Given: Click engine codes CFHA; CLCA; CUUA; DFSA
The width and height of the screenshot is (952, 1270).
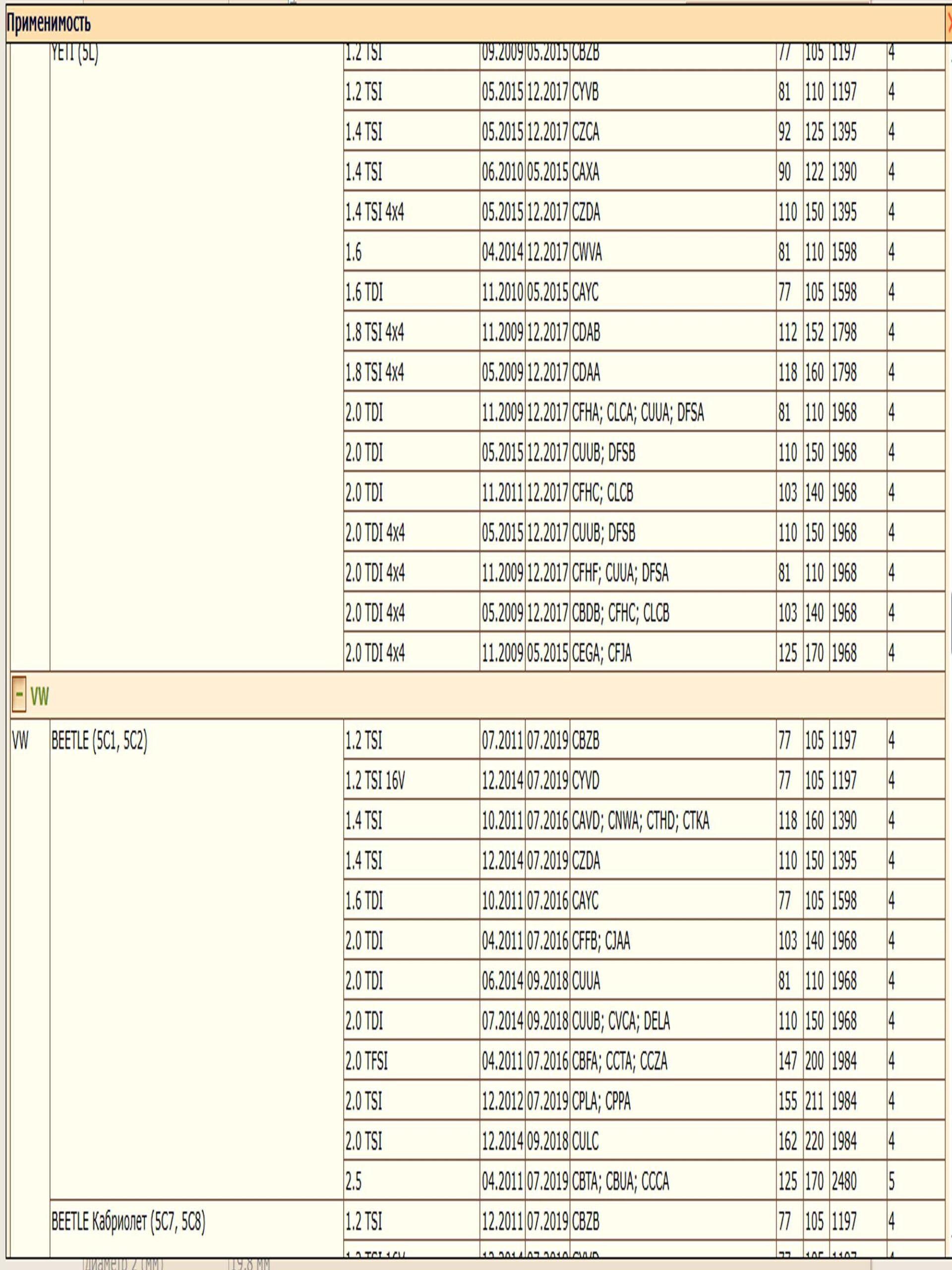Looking at the screenshot, I should pos(638,413).
